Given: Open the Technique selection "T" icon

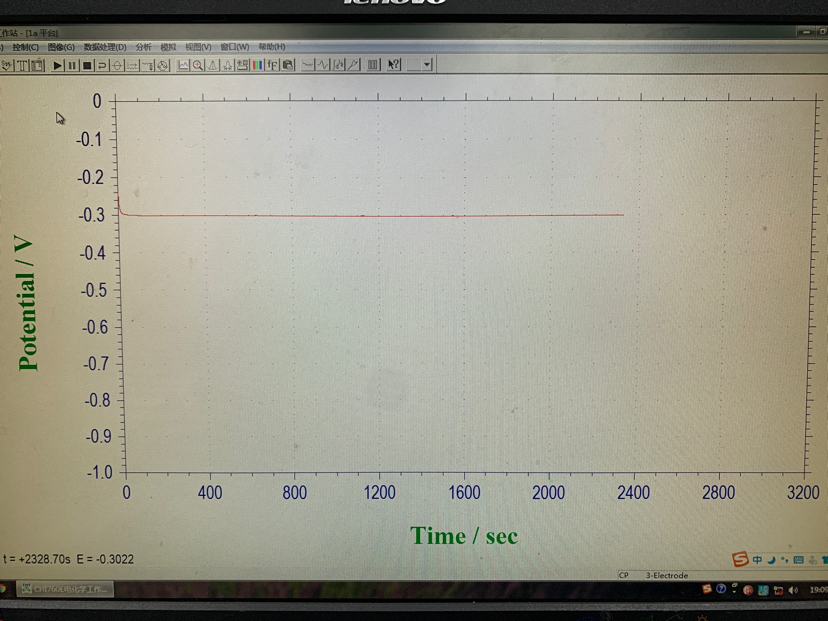Looking at the screenshot, I should tap(22, 65).
